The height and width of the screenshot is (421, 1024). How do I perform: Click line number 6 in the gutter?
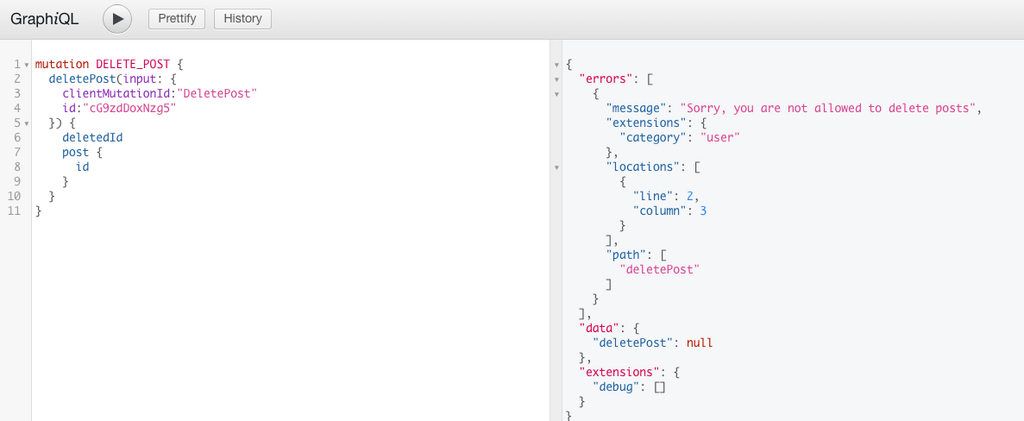(17, 137)
